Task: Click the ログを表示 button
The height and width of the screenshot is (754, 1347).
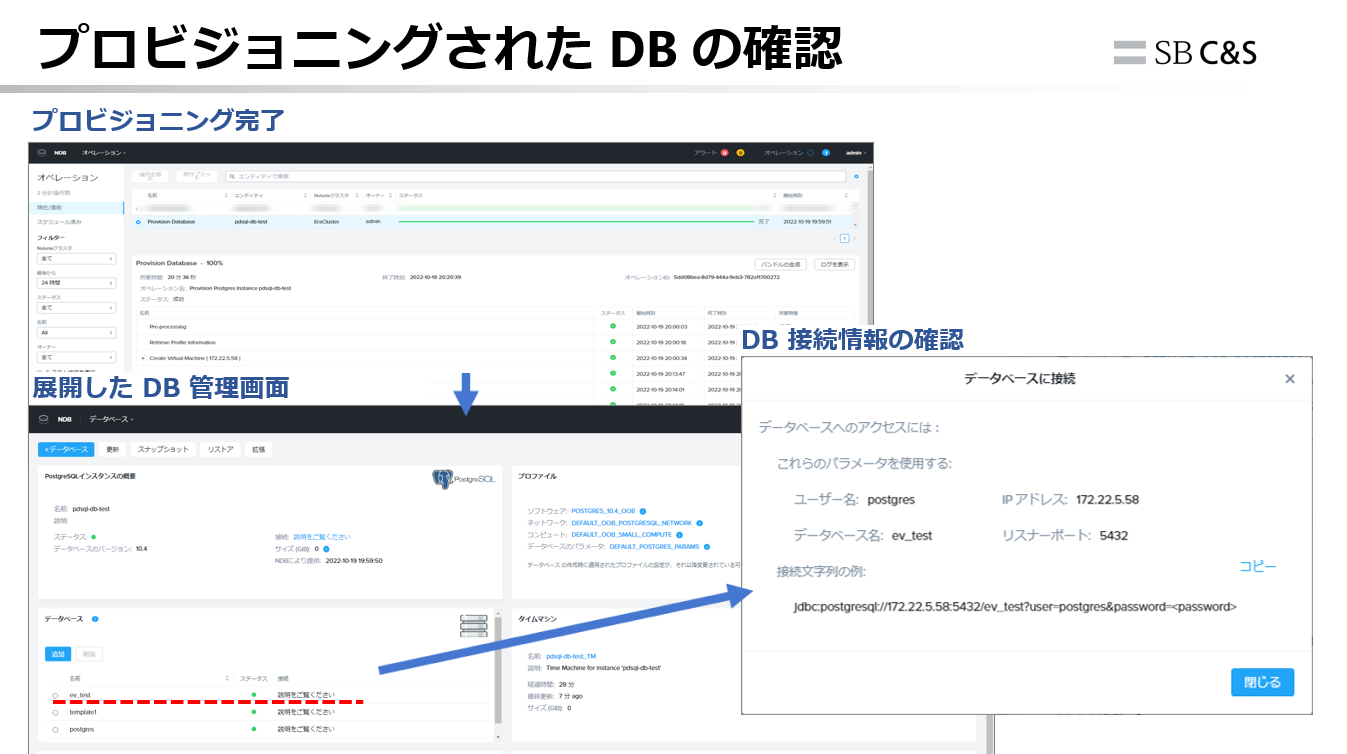Action: [834, 264]
